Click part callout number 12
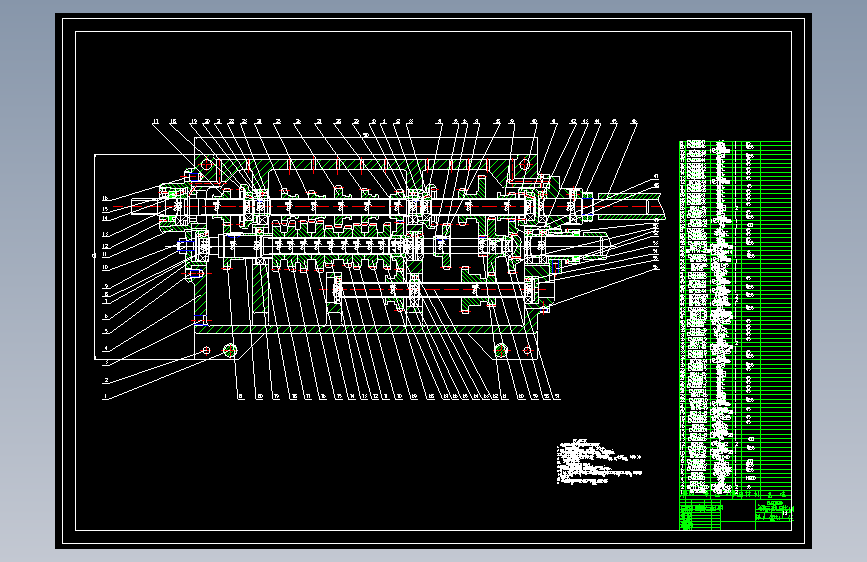This screenshot has width=867, height=562. [105, 246]
